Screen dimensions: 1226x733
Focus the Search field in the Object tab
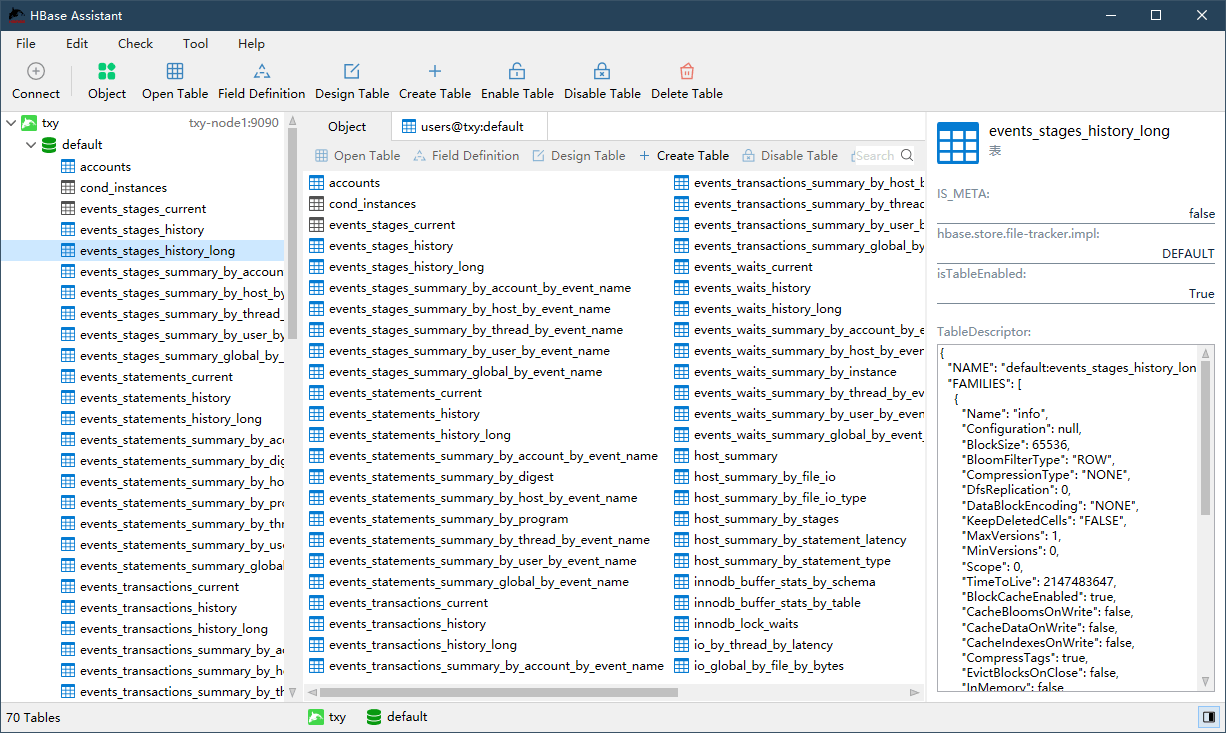coord(876,155)
